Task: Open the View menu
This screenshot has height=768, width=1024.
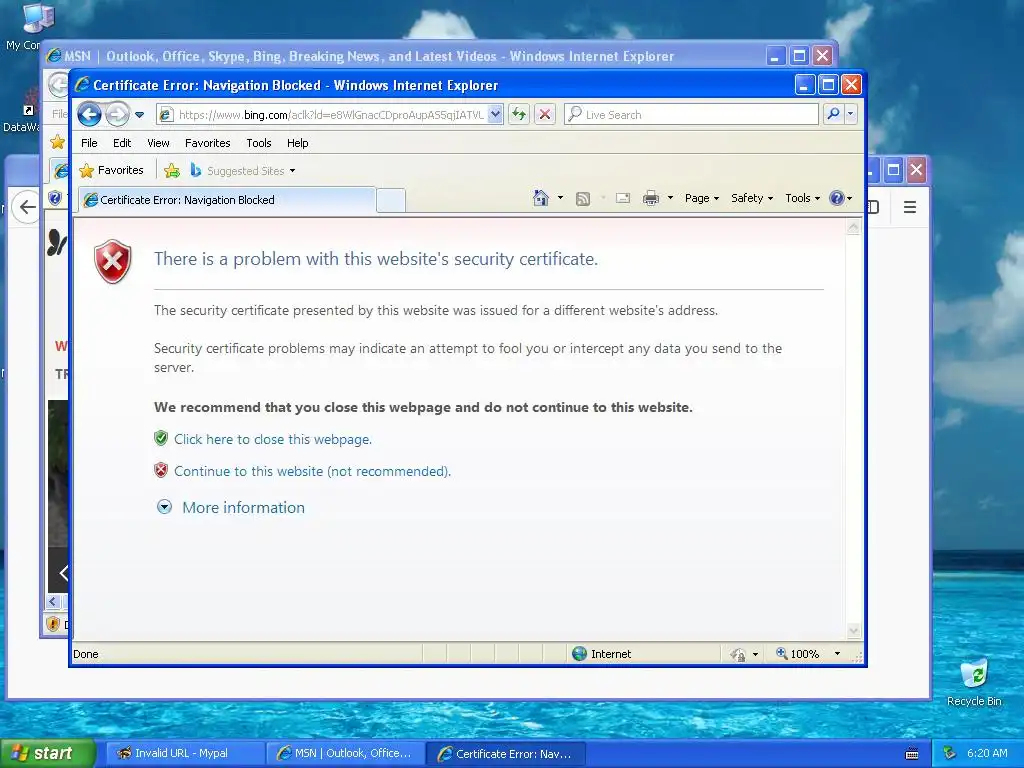Action: [x=158, y=143]
